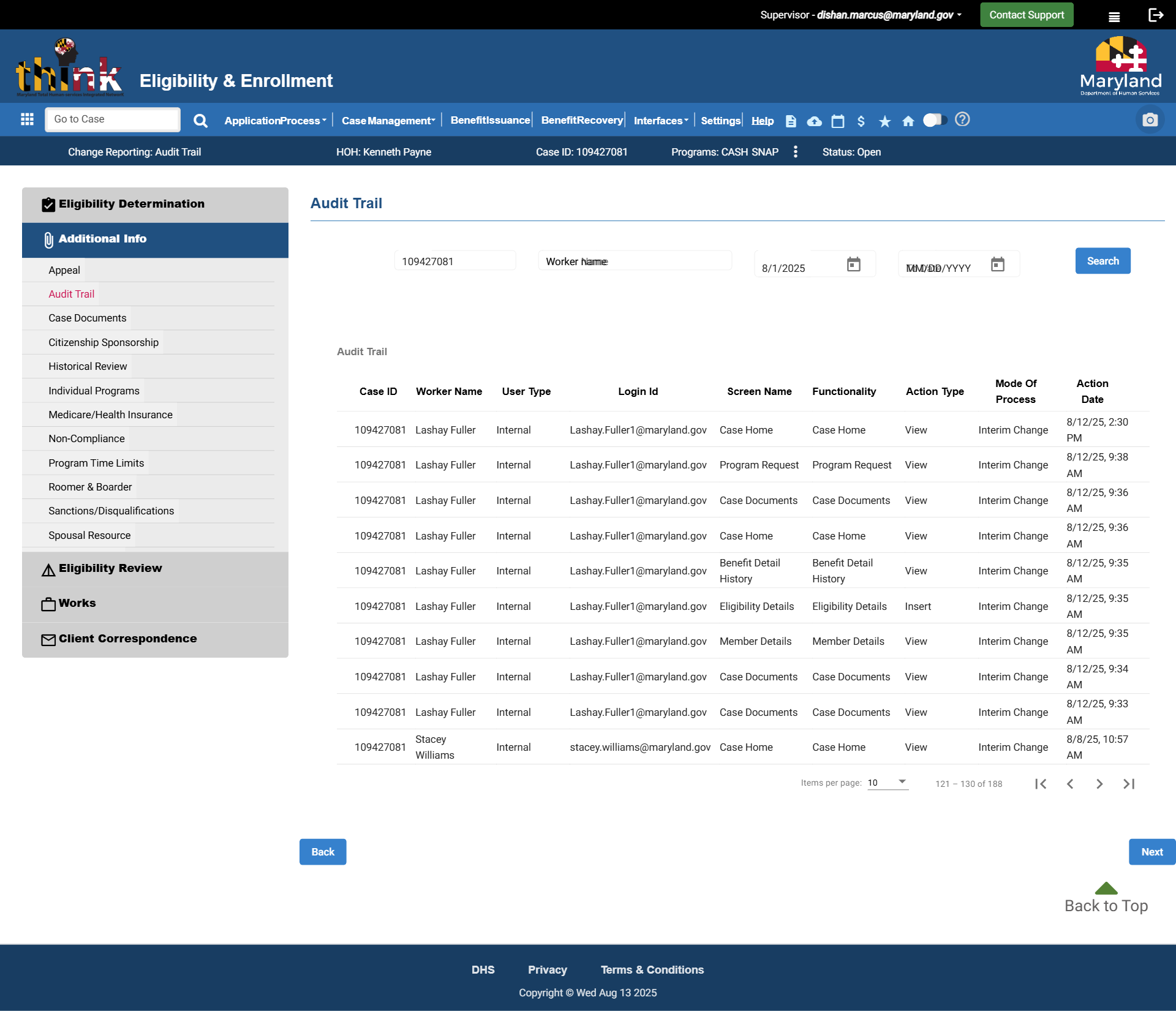The height and width of the screenshot is (1011, 1176).
Task: Open Medicare/Health Insurance sidebar item
Action: (x=110, y=415)
